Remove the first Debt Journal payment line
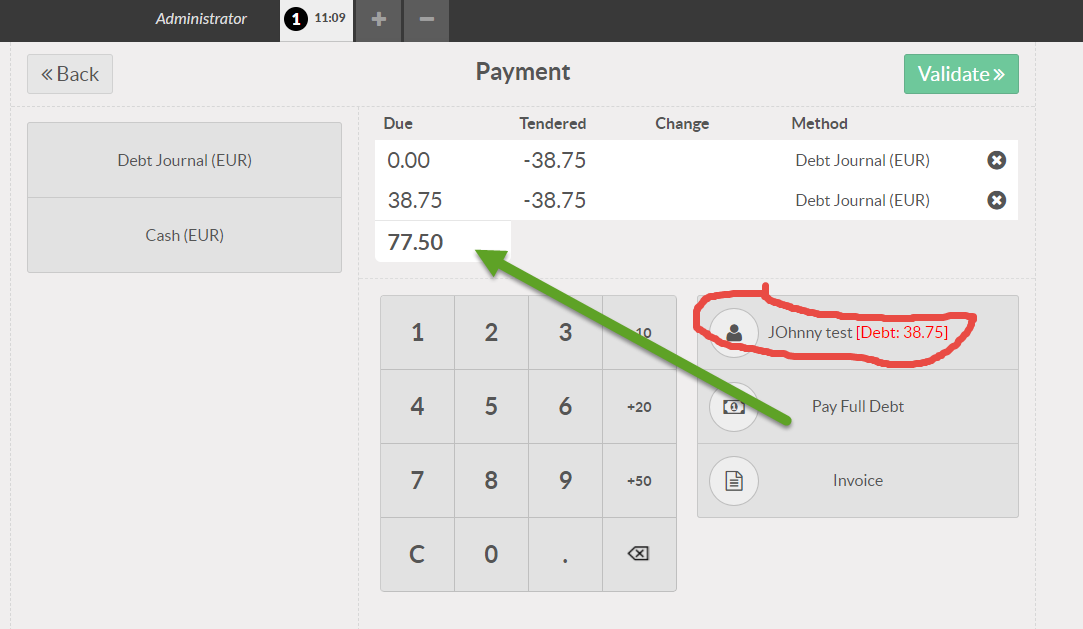The image size is (1083, 629). [996, 159]
